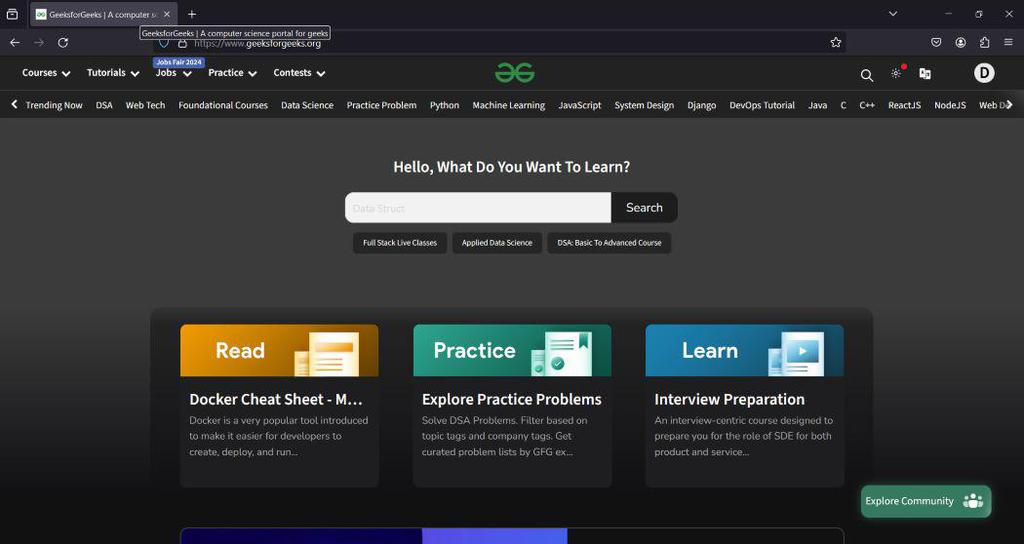
Task: Select the Python topic
Action: (444, 105)
